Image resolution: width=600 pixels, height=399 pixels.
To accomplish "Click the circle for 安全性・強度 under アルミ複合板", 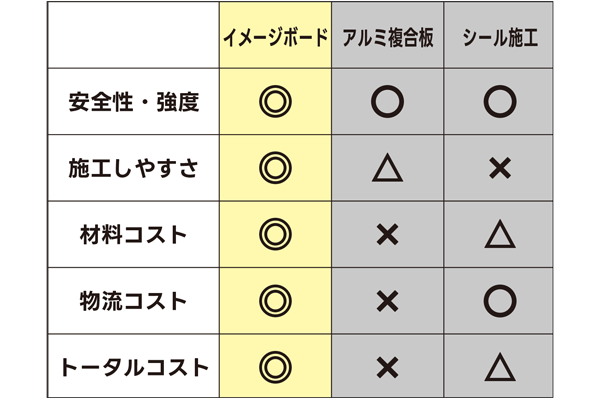I will [x=388, y=102].
